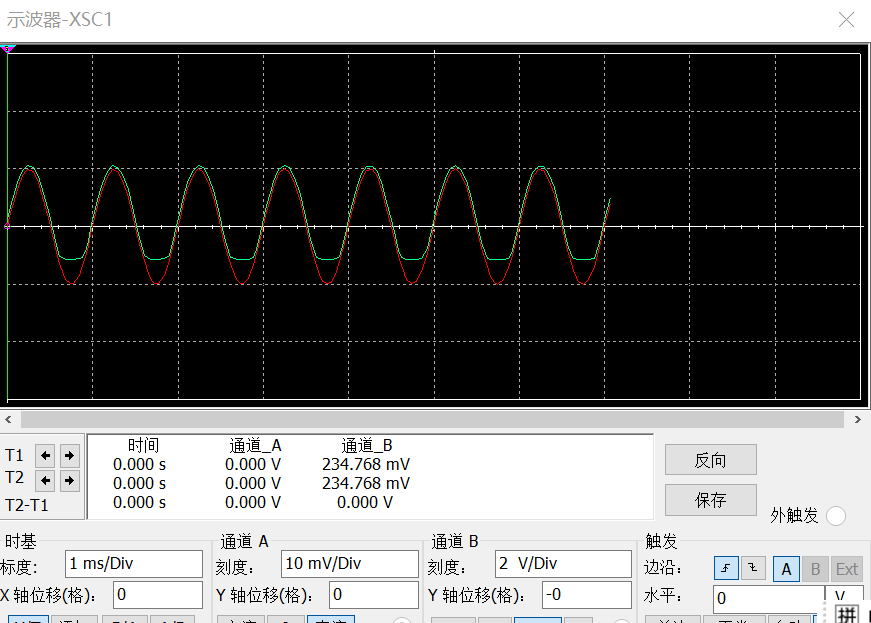Click the horizontal scrollbar thumb under waveform
Image resolution: width=871 pixels, height=623 pixels.
(432, 419)
